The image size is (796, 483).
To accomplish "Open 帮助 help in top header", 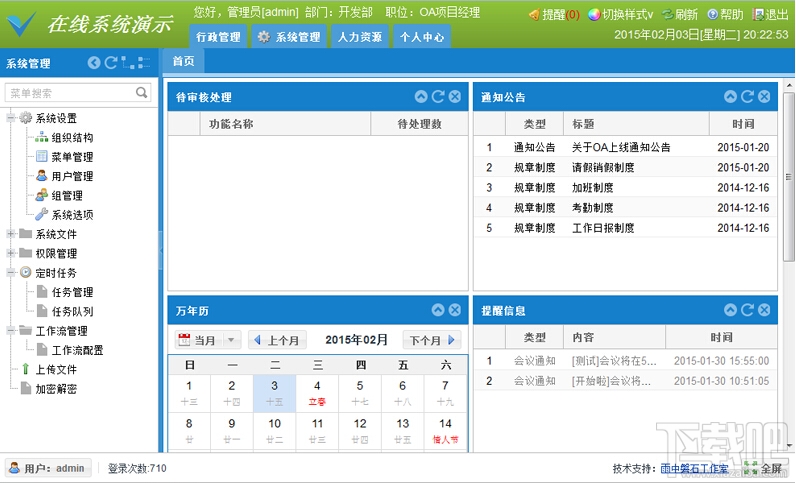I will (x=725, y=14).
